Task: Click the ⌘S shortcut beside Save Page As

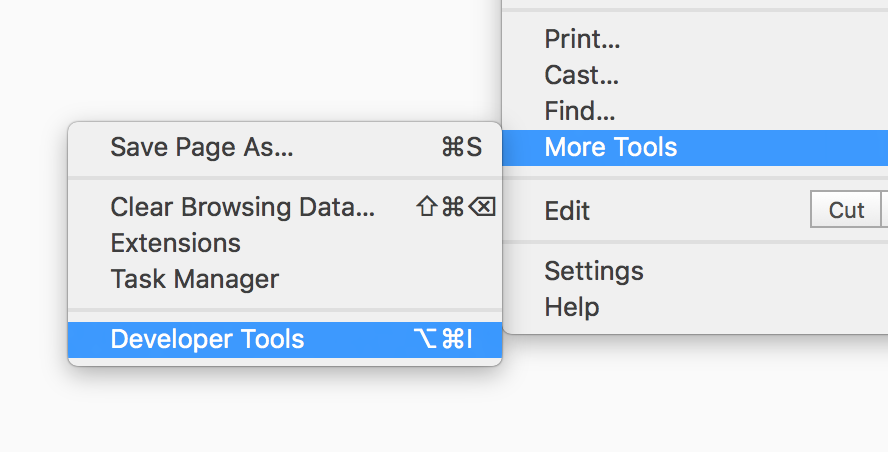Action: 462,147
